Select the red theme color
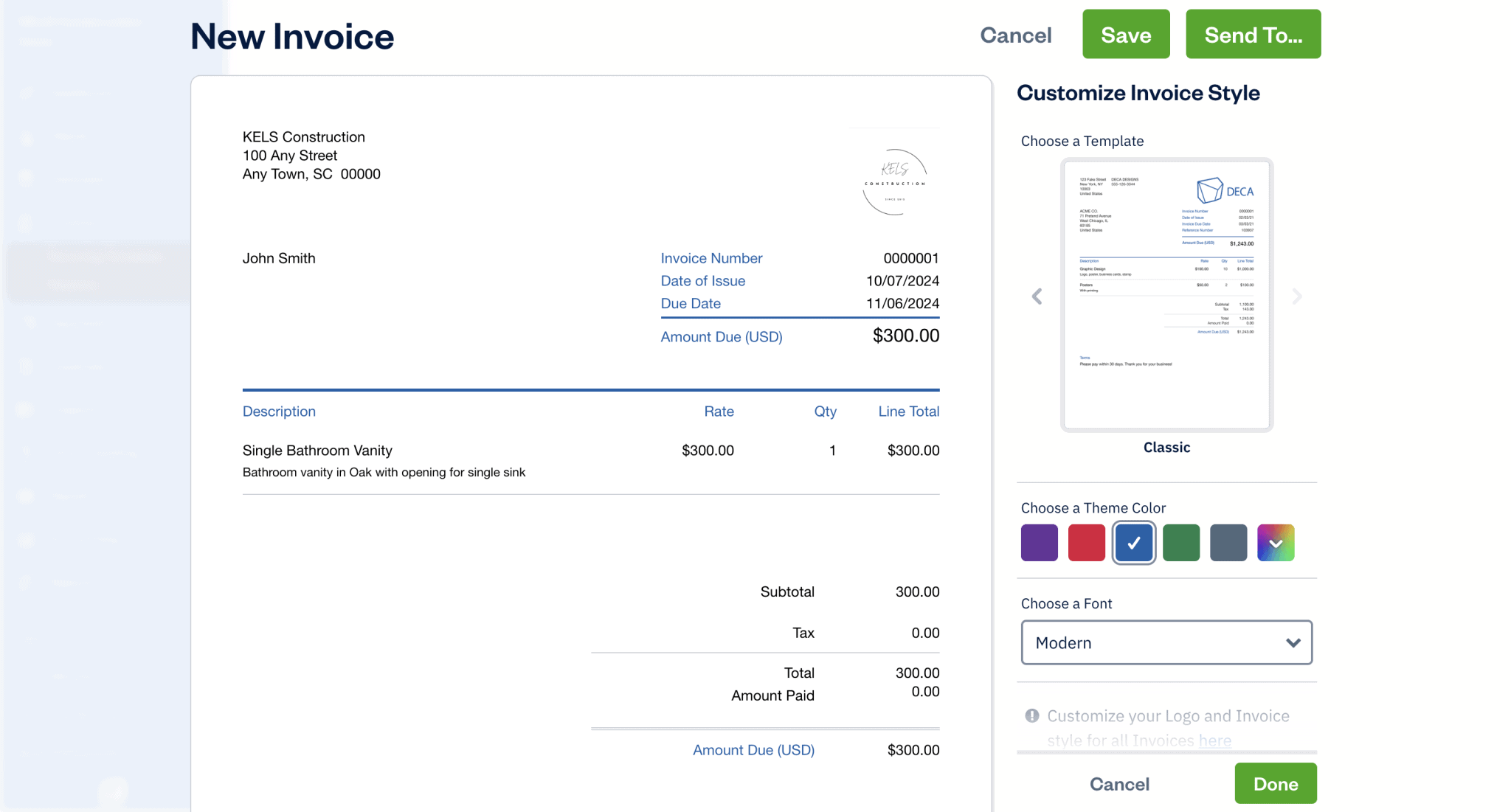 click(1086, 542)
